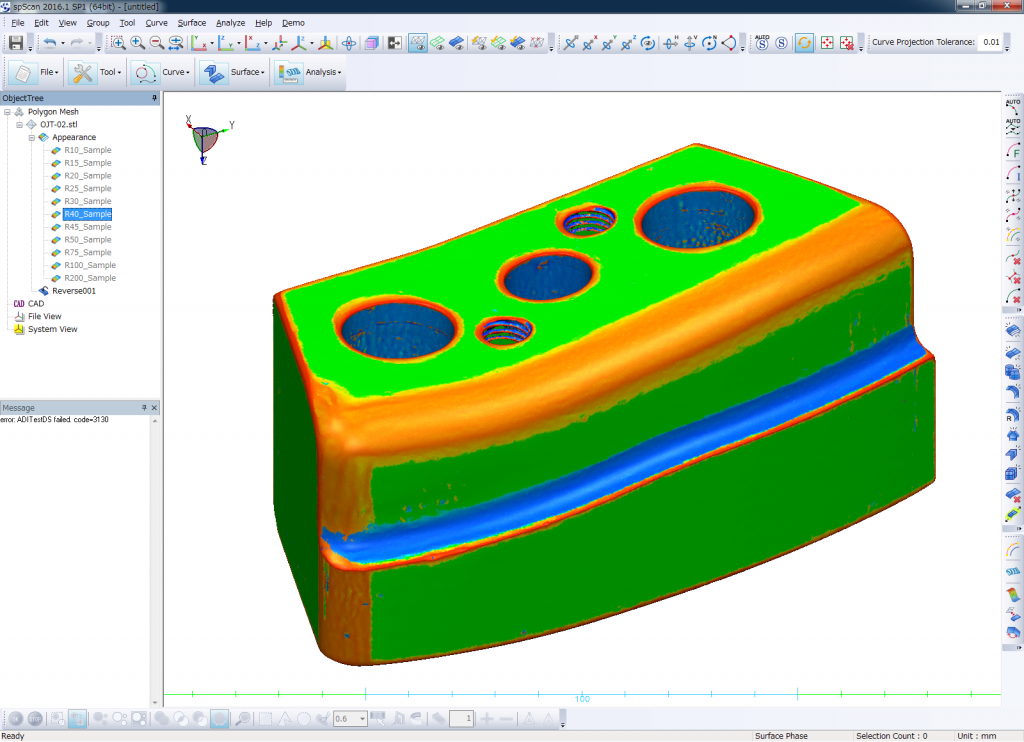Click the orbit rotation center icon
The height and width of the screenshot is (742, 1024).
349,43
